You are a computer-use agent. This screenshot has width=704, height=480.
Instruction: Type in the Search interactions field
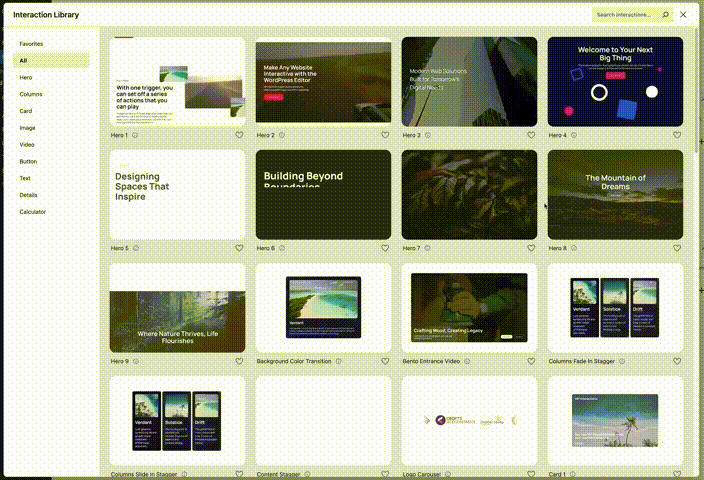[626, 15]
